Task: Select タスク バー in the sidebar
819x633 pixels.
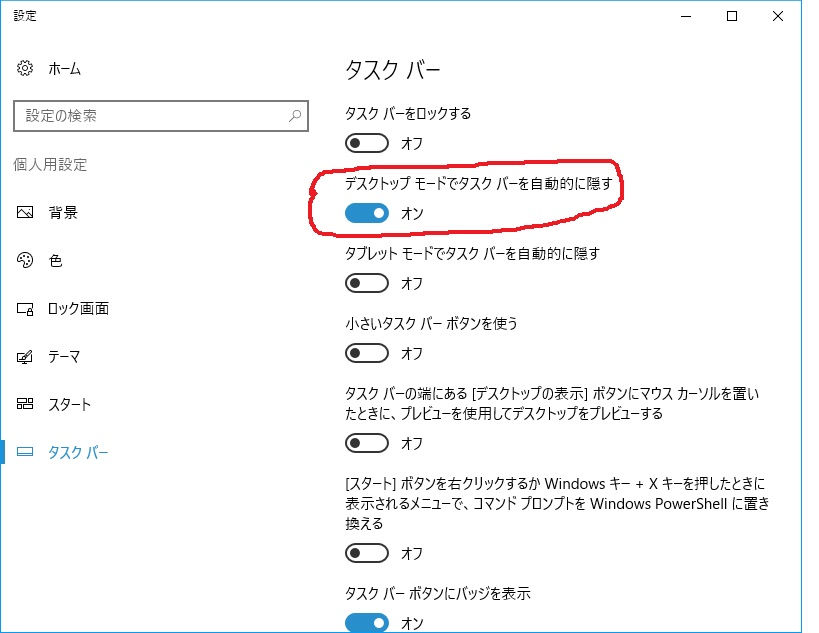Action: coord(78,452)
